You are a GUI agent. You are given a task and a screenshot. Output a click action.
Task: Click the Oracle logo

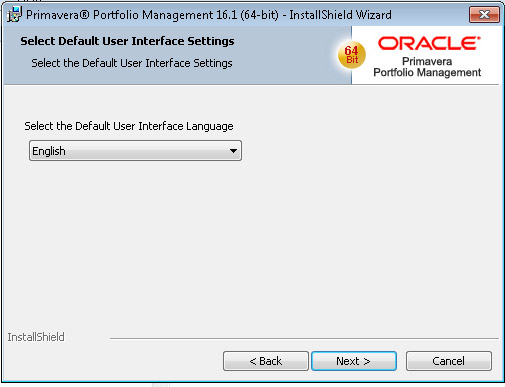tap(429, 43)
